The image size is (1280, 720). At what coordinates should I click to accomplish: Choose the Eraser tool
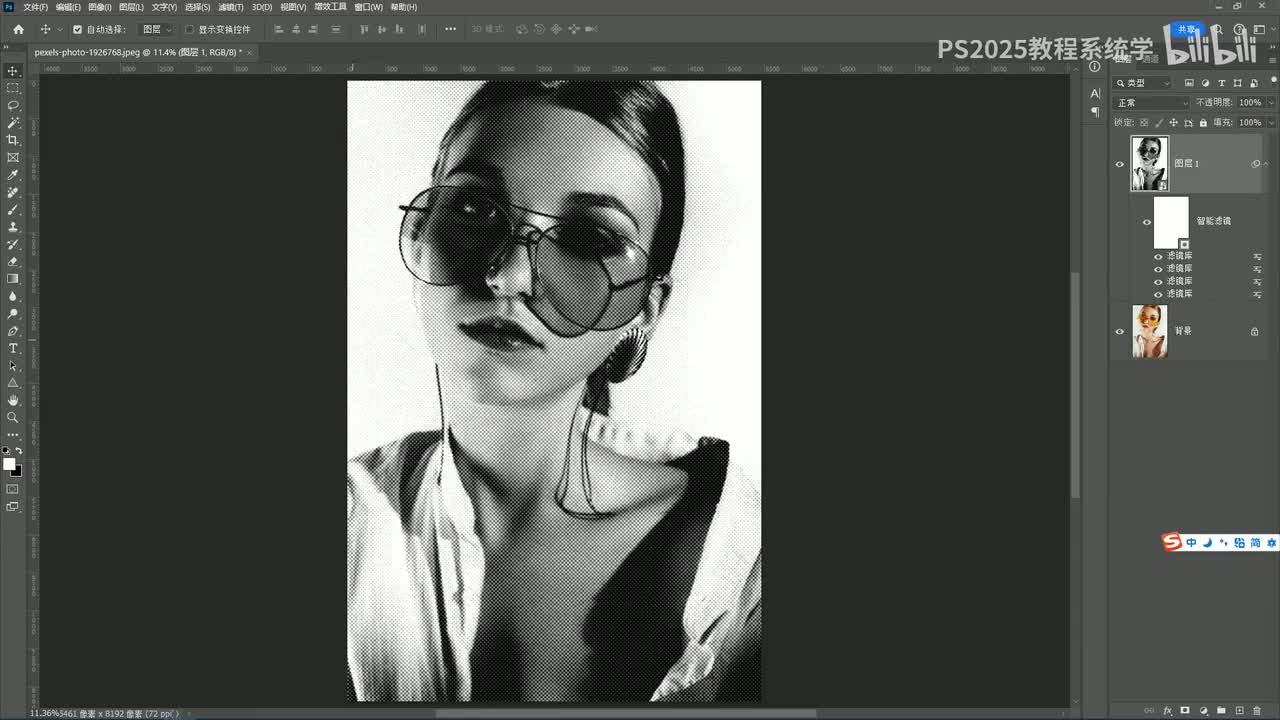point(13,262)
